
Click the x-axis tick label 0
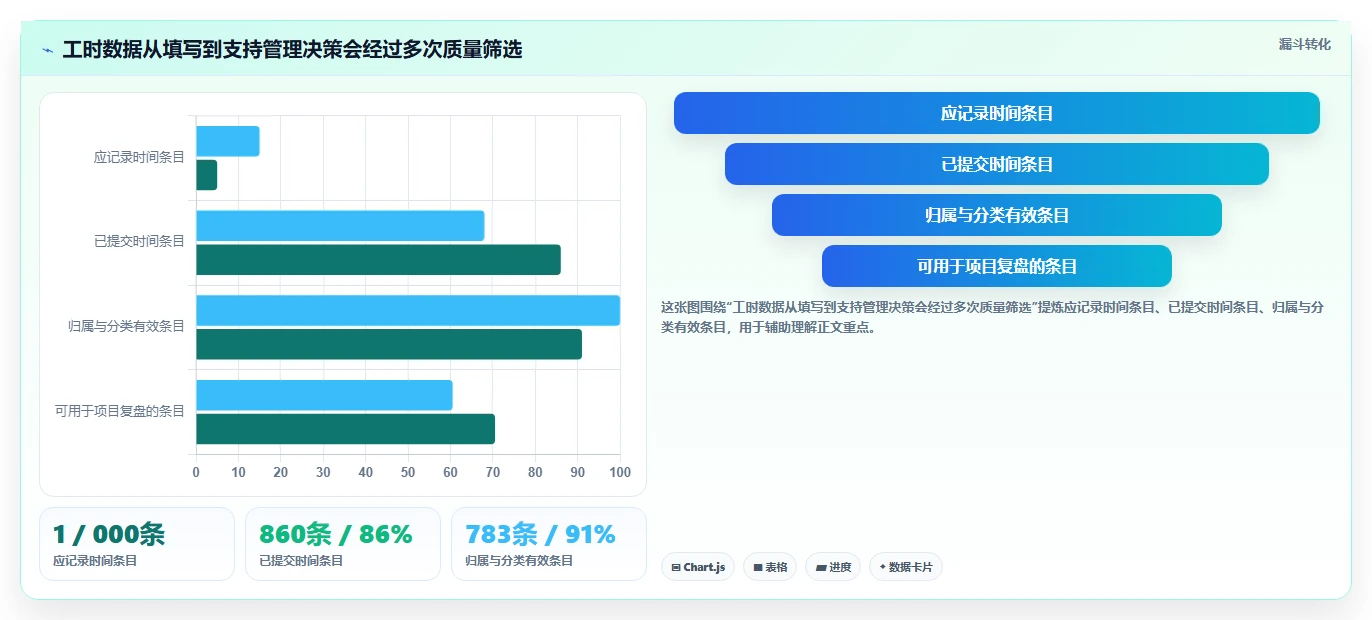(196, 472)
